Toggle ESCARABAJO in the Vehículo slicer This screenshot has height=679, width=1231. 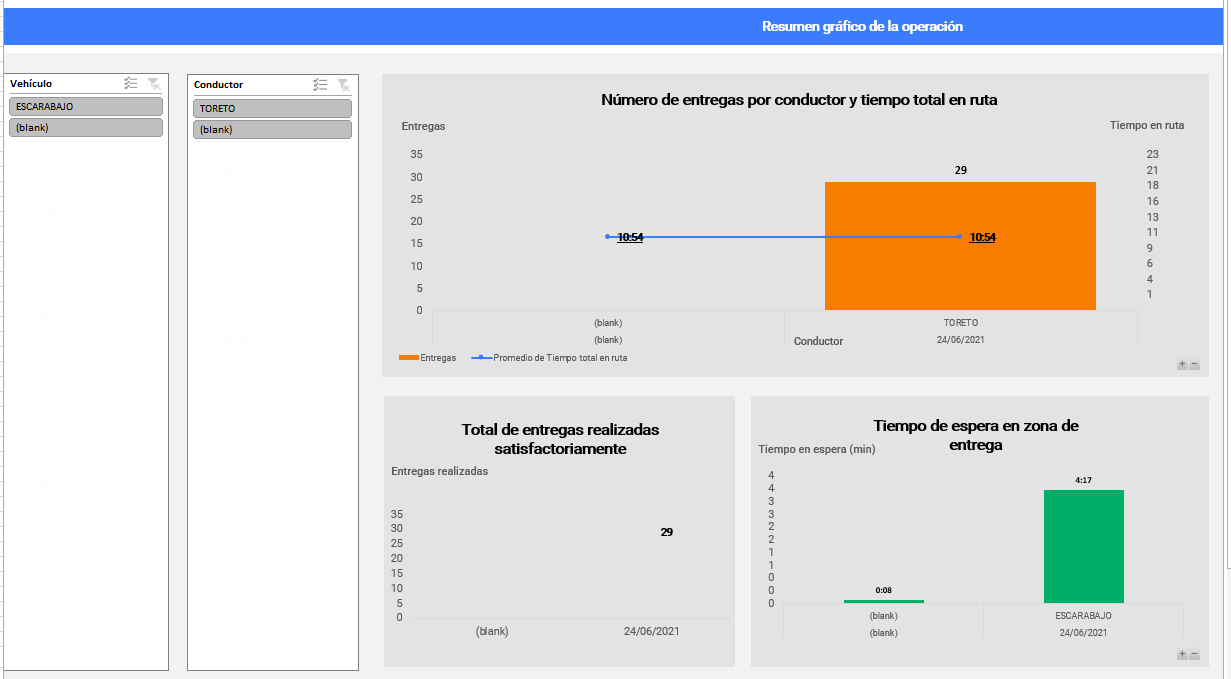click(x=86, y=106)
